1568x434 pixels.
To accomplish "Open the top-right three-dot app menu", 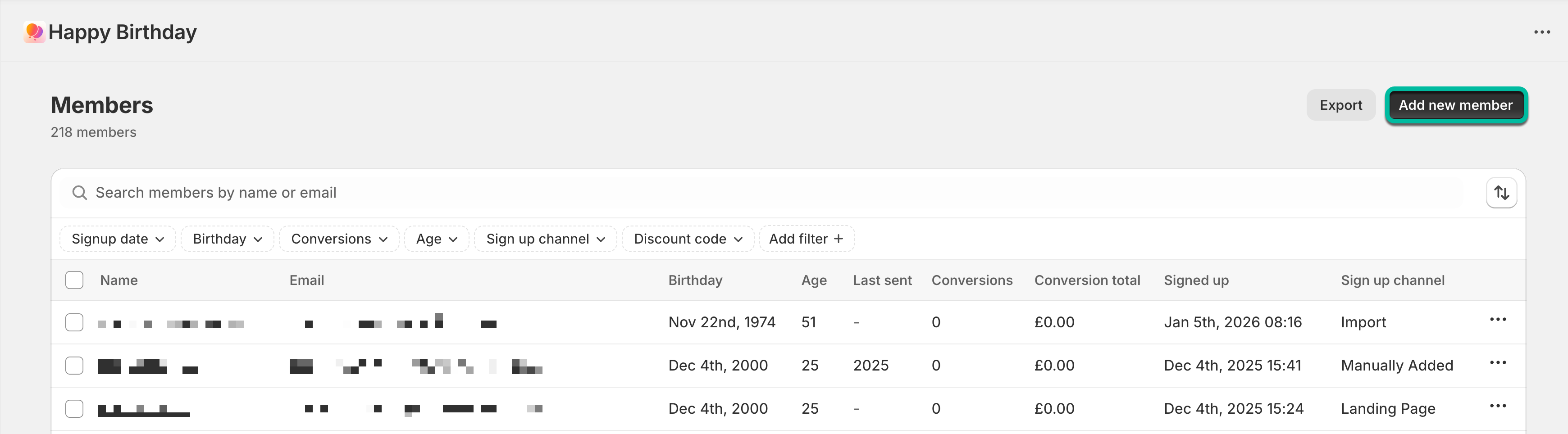I will pyautogui.click(x=1542, y=32).
